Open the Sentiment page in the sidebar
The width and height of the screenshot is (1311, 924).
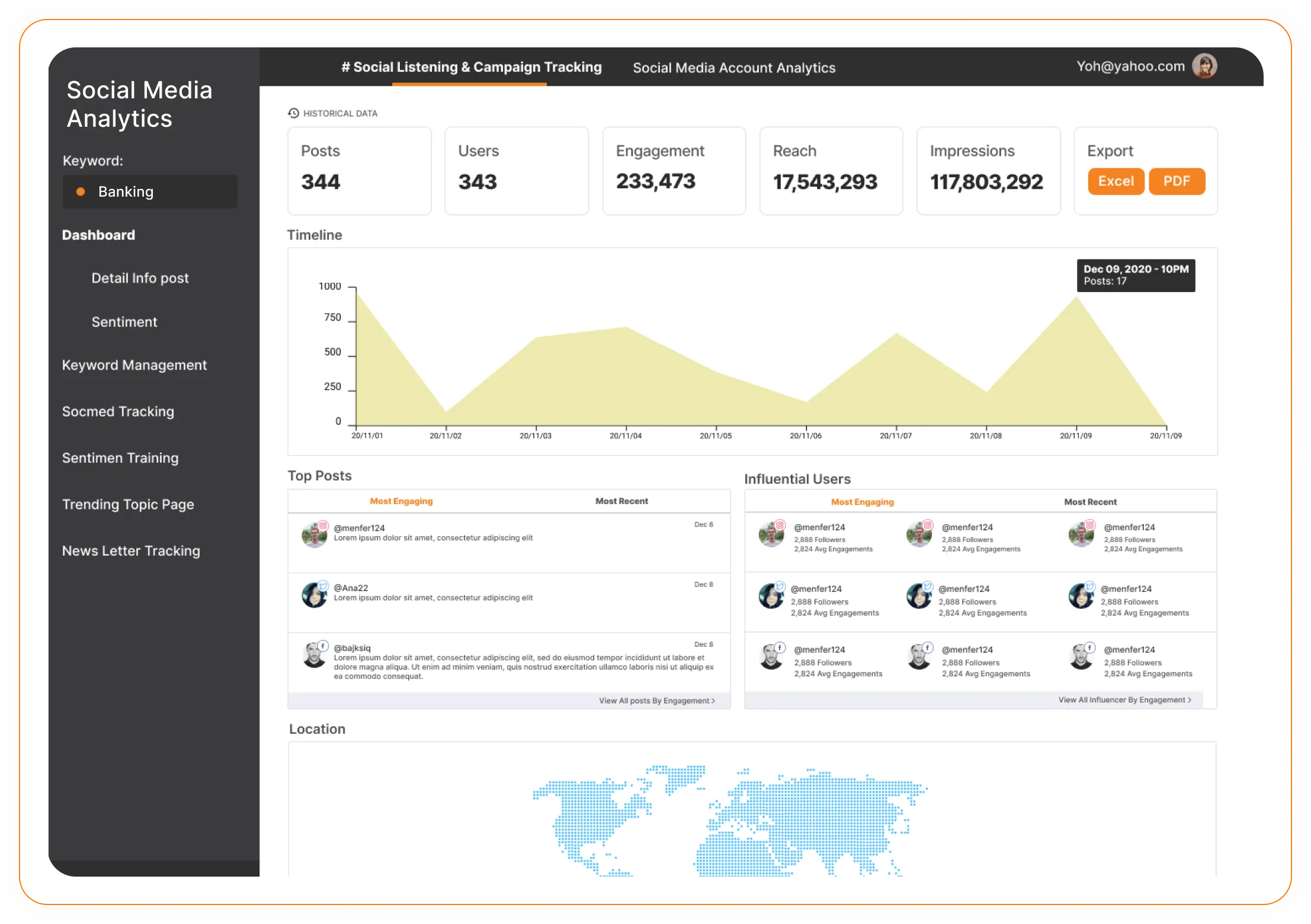point(124,322)
